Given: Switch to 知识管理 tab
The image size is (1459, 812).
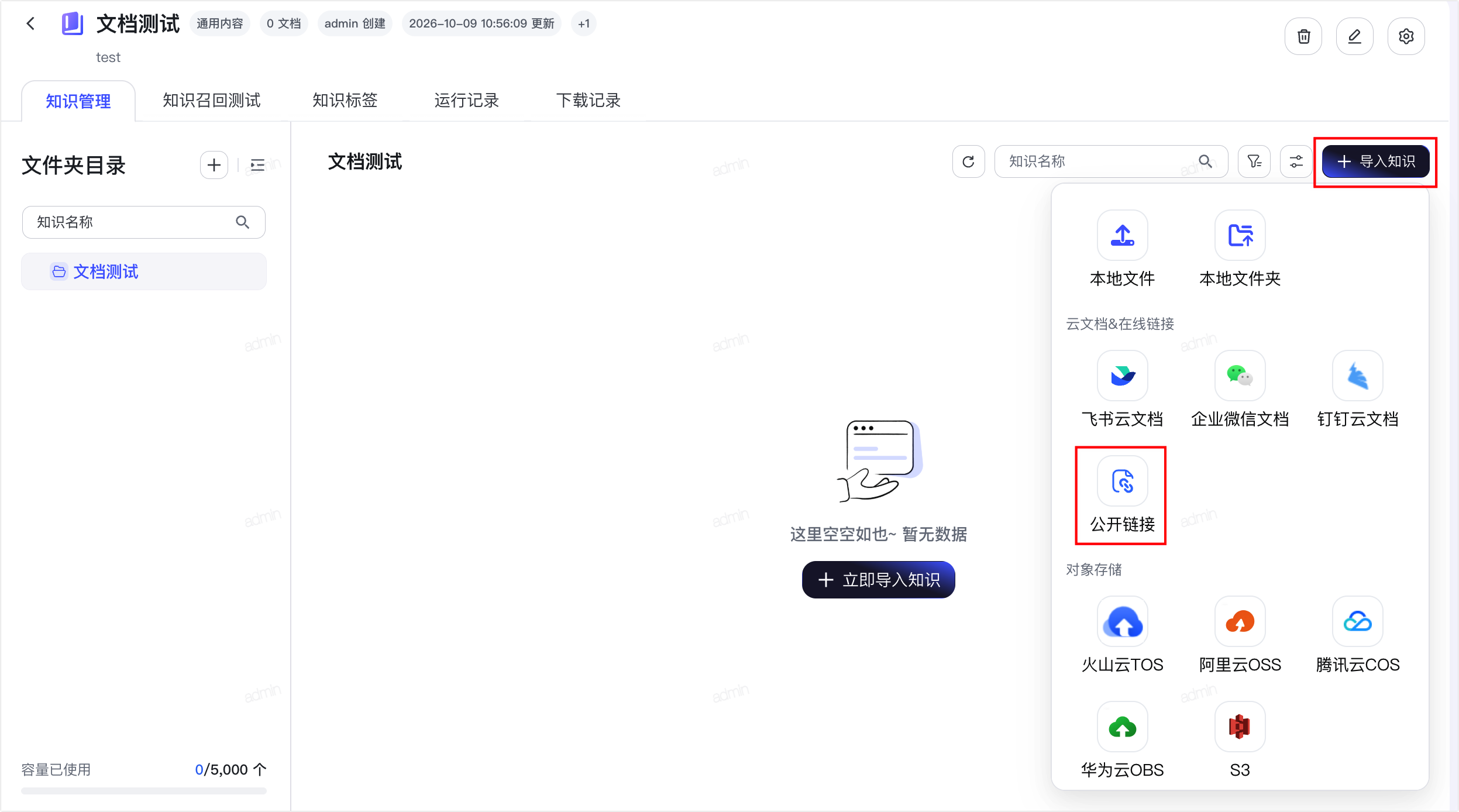Looking at the screenshot, I should (x=78, y=101).
